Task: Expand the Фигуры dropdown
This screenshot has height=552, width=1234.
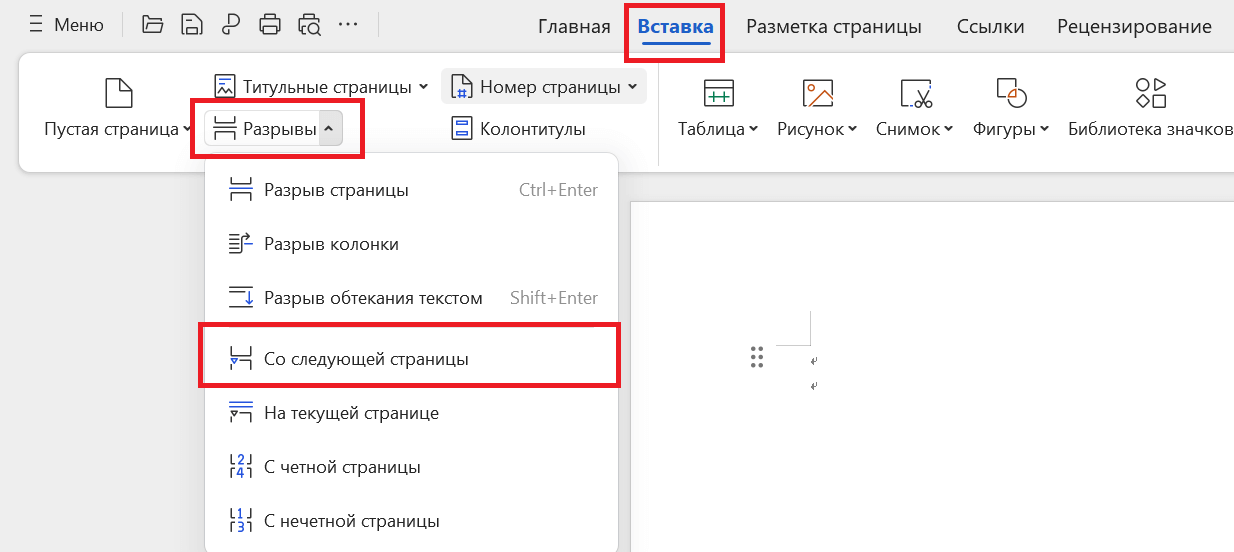Action: pyautogui.click(x=1044, y=129)
